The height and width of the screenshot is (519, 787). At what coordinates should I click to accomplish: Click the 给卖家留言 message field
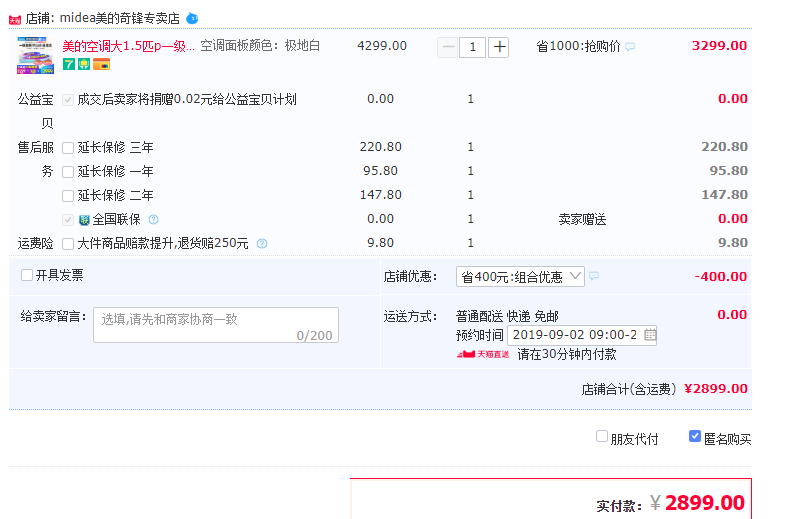click(216, 325)
